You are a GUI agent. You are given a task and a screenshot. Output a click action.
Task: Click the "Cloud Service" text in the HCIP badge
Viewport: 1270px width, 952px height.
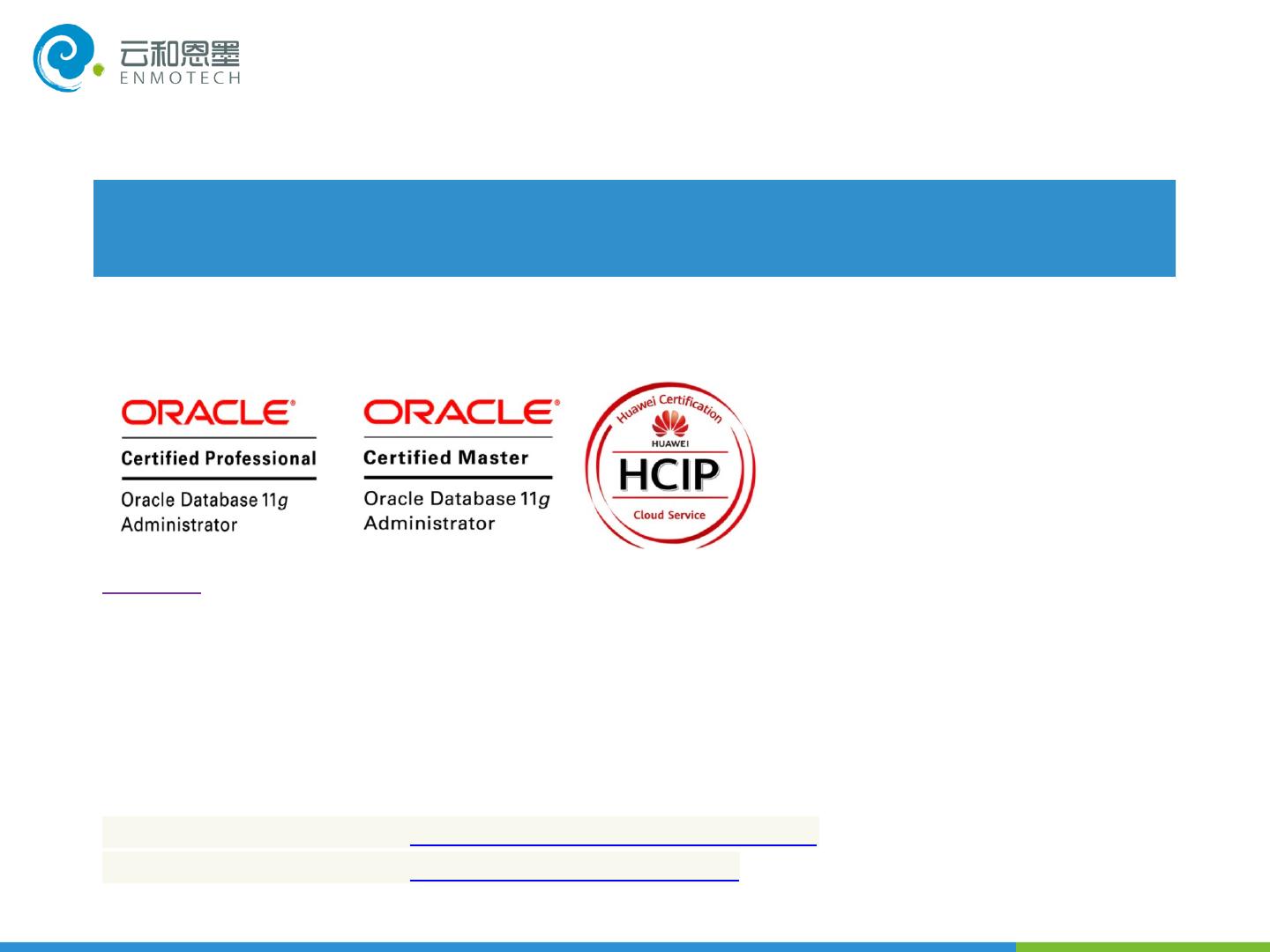669,515
